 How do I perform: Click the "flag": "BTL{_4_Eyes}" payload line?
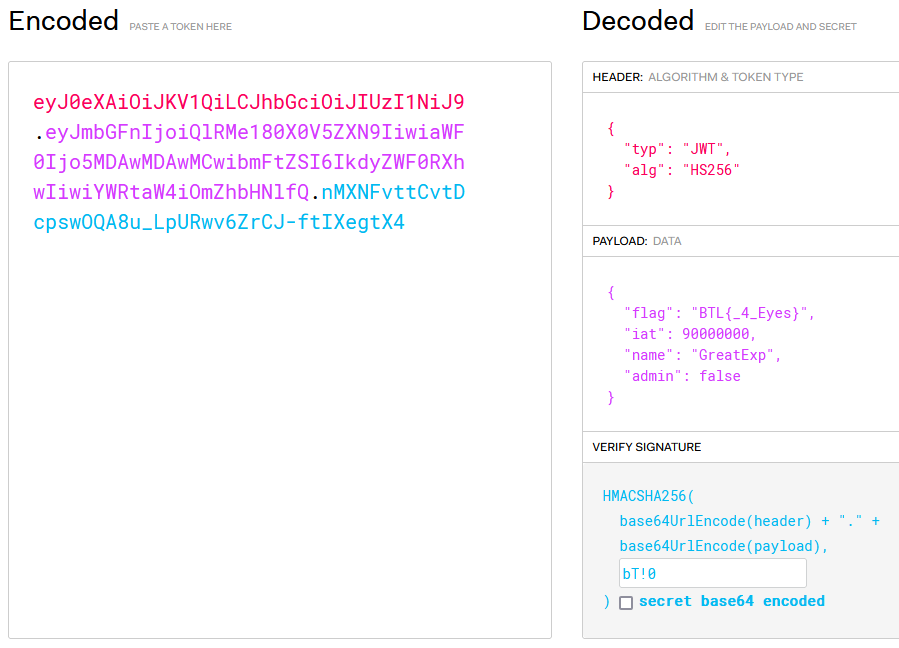click(719, 313)
